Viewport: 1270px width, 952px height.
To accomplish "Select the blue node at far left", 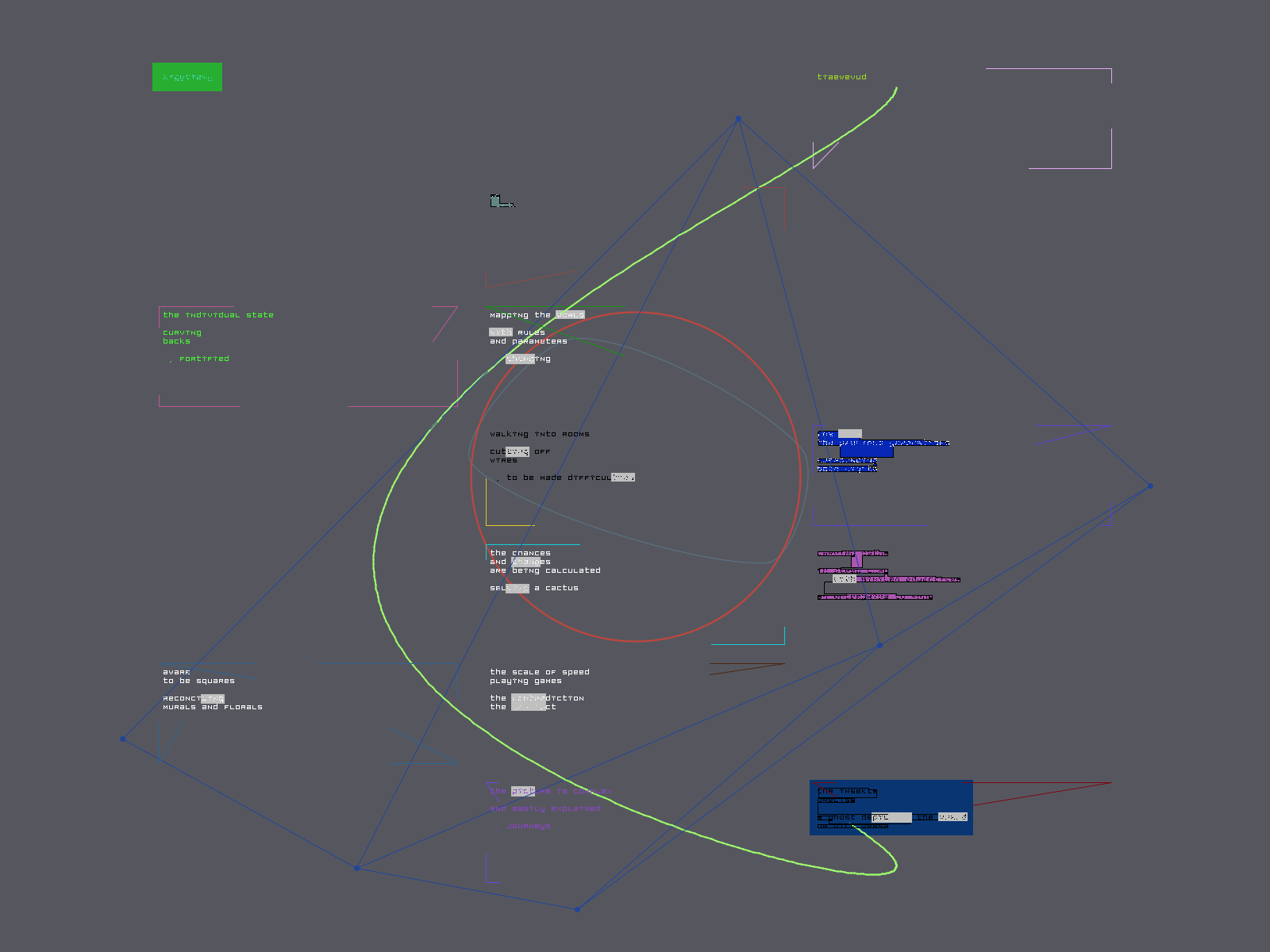I will tap(123, 739).
